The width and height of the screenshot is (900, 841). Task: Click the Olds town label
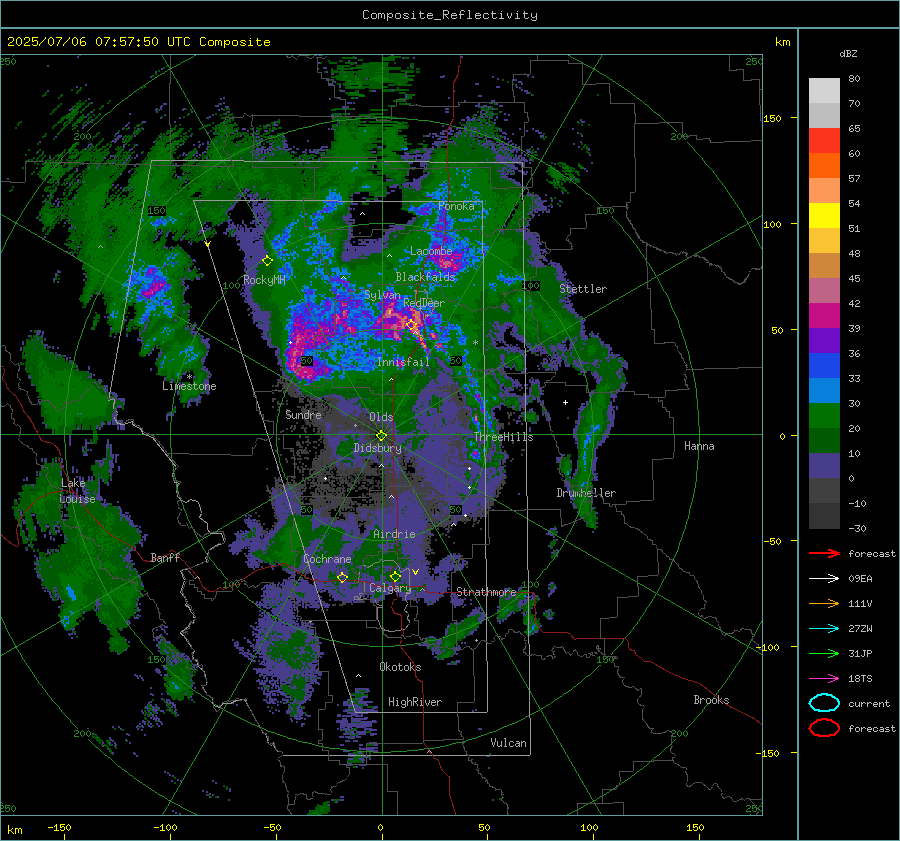click(x=381, y=417)
